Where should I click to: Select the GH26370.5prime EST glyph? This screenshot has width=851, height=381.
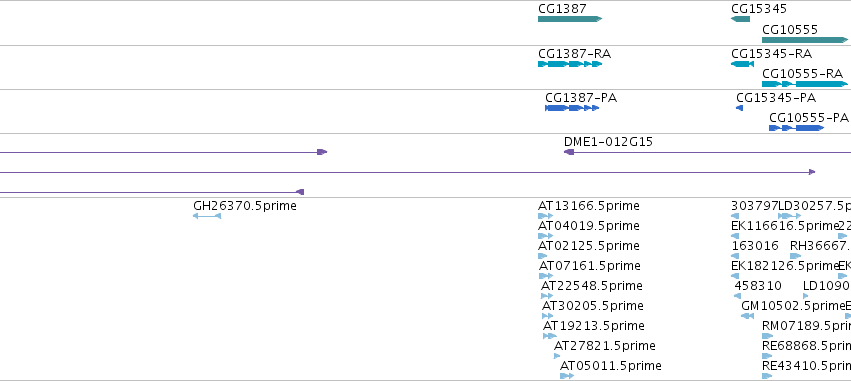(x=207, y=216)
